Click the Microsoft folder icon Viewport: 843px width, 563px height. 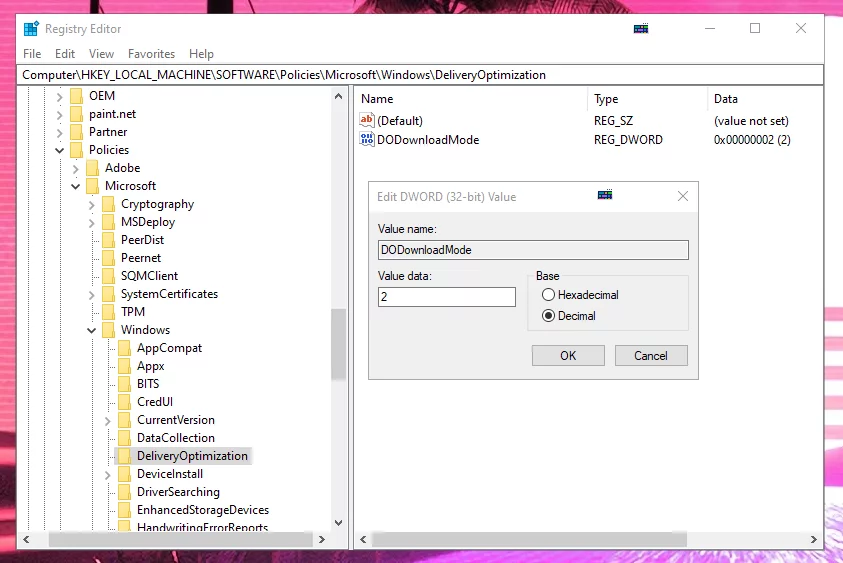click(x=93, y=186)
